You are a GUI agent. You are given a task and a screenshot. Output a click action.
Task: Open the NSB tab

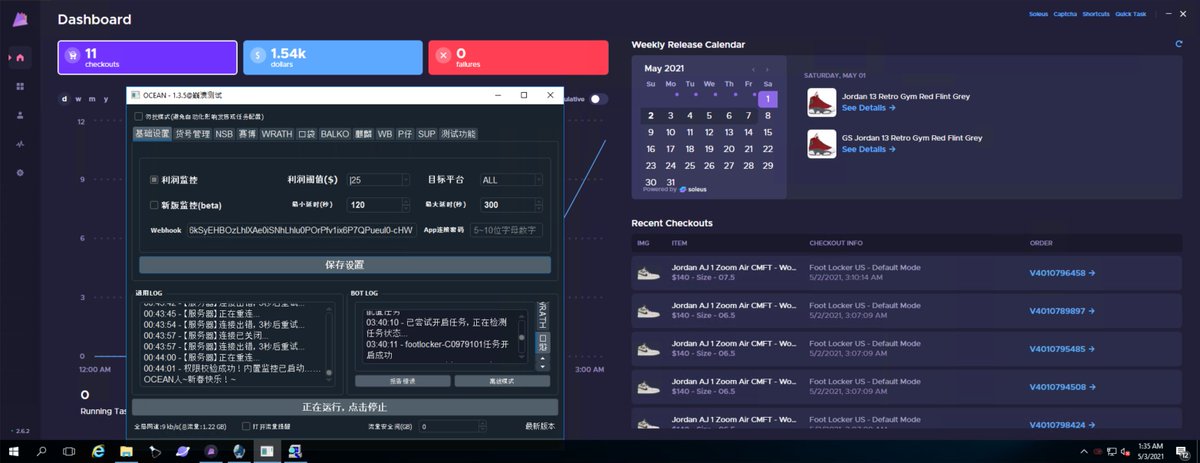pos(225,133)
